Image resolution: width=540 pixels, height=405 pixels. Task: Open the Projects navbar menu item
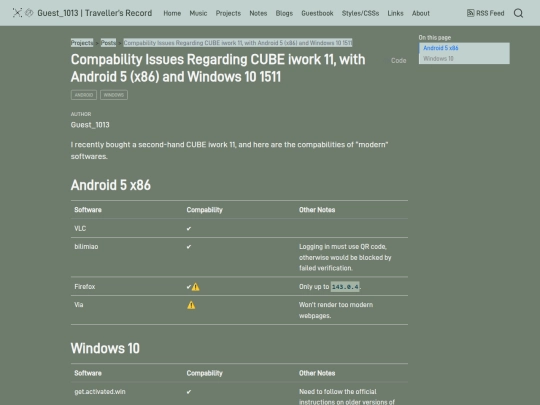click(228, 13)
